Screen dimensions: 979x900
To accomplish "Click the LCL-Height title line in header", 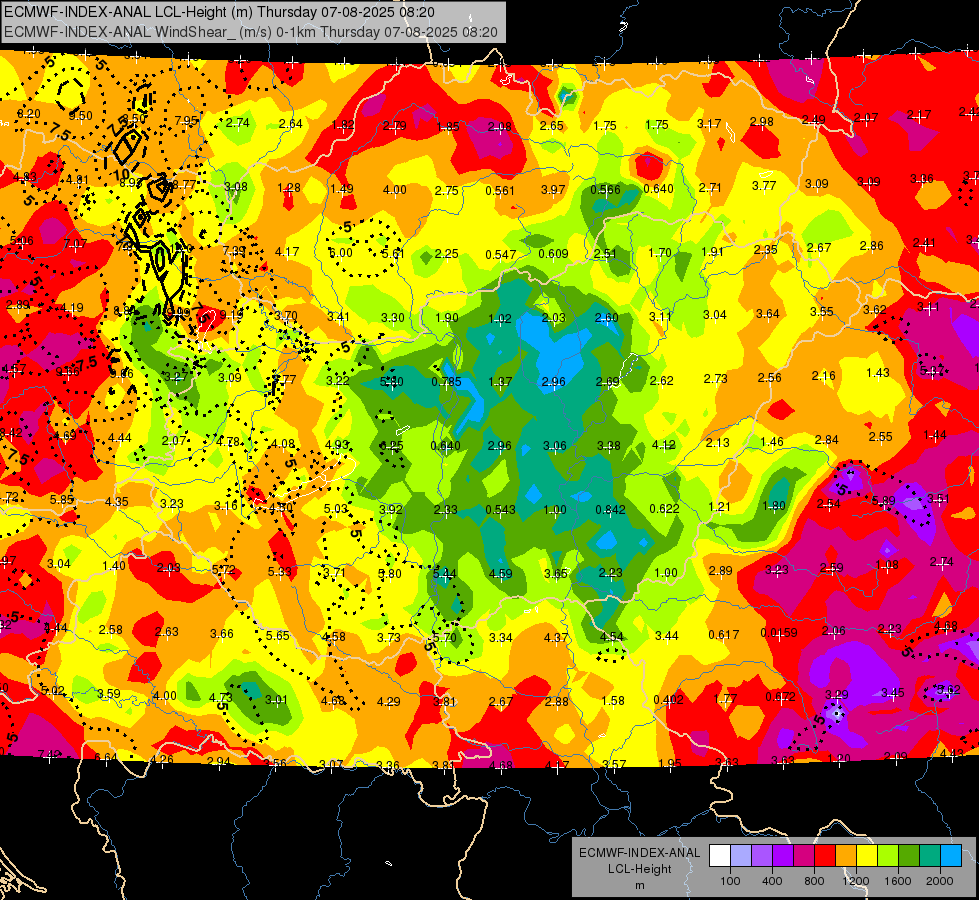I will pyautogui.click(x=220, y=12).
